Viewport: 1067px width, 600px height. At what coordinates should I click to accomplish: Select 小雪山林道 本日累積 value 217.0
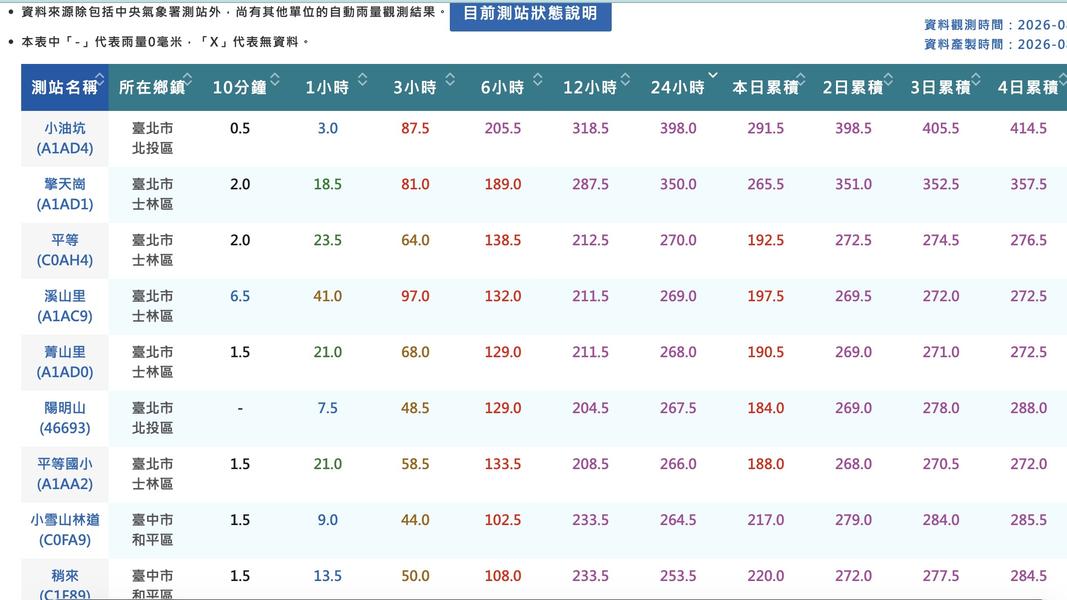click(766, 520)
